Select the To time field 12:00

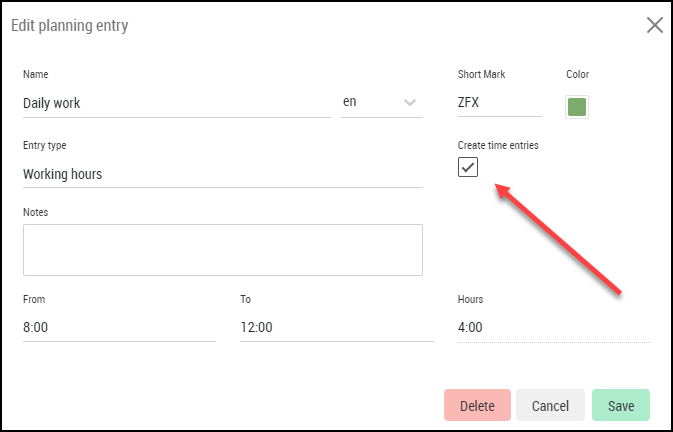pos(337,328)
